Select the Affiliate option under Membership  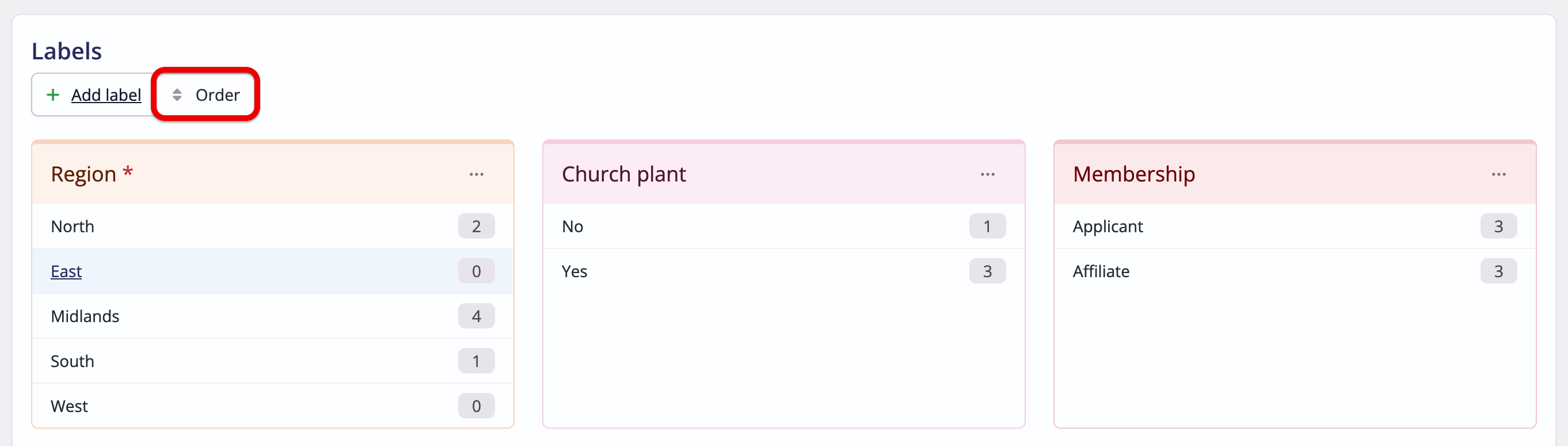(1101, 271)
